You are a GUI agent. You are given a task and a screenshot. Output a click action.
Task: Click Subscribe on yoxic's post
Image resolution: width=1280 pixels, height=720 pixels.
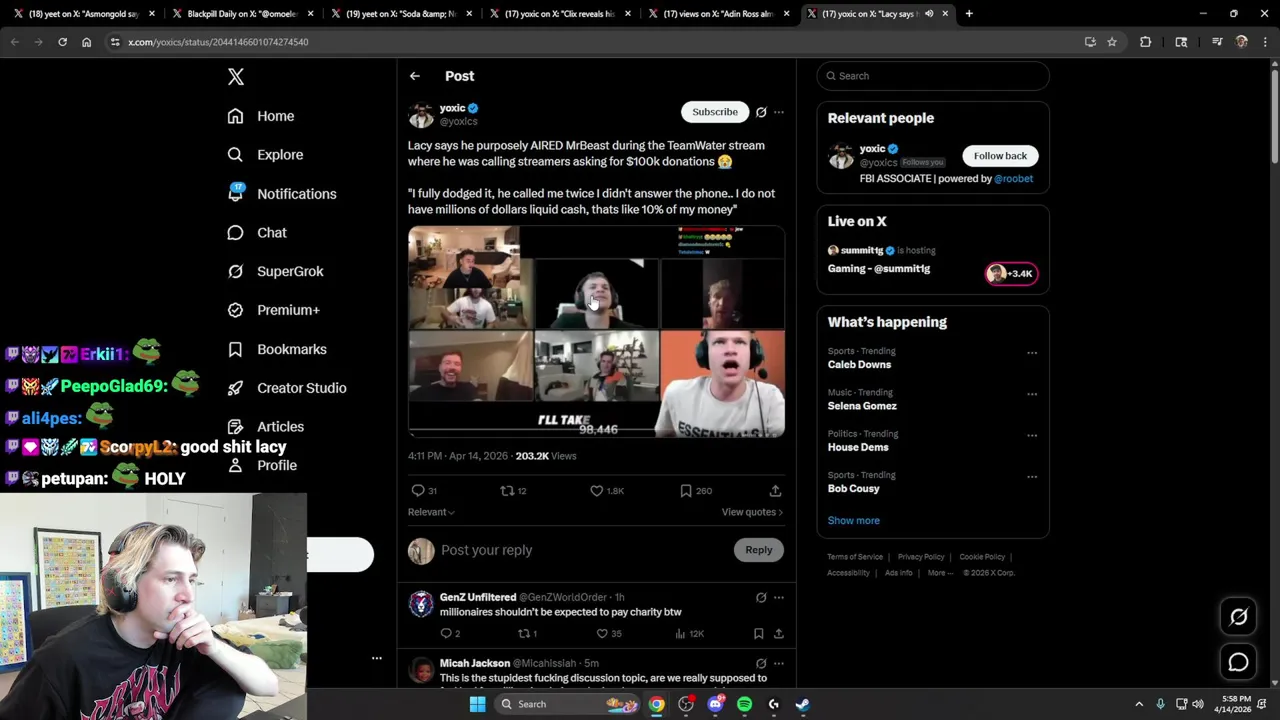click(715, 112)
